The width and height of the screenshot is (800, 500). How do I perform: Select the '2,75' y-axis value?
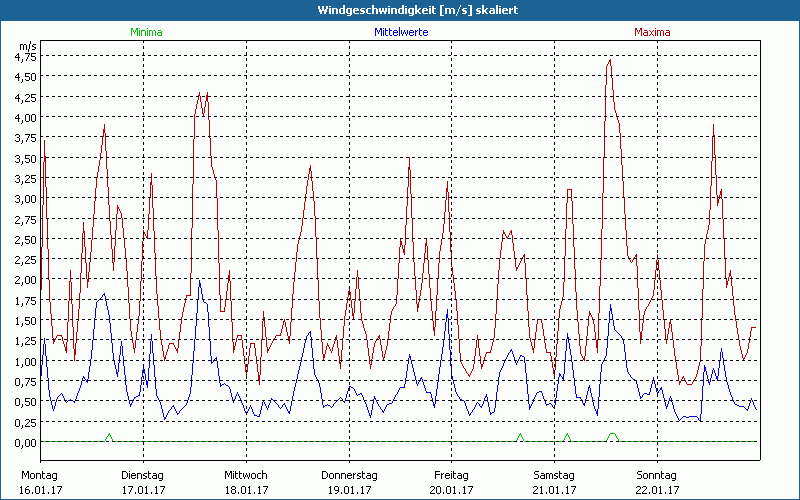click(26, 219)
